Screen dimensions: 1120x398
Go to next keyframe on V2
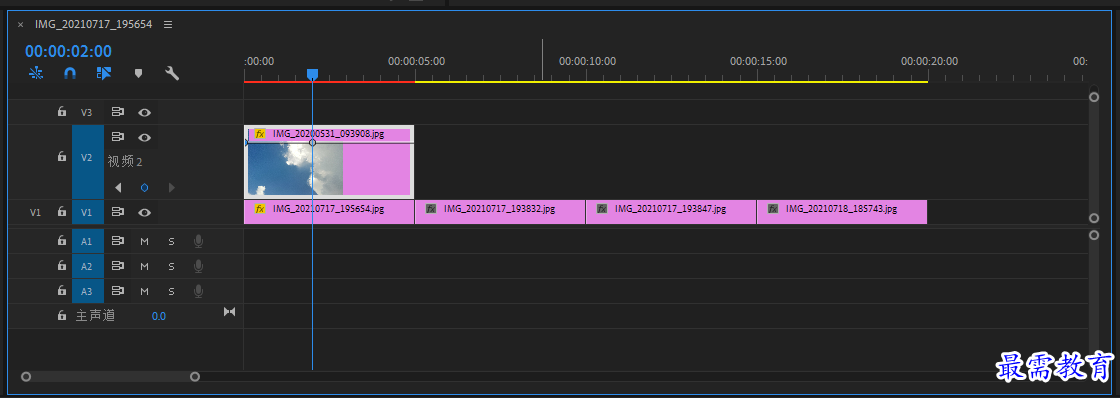pyautogui.click(x=171, y=188)
